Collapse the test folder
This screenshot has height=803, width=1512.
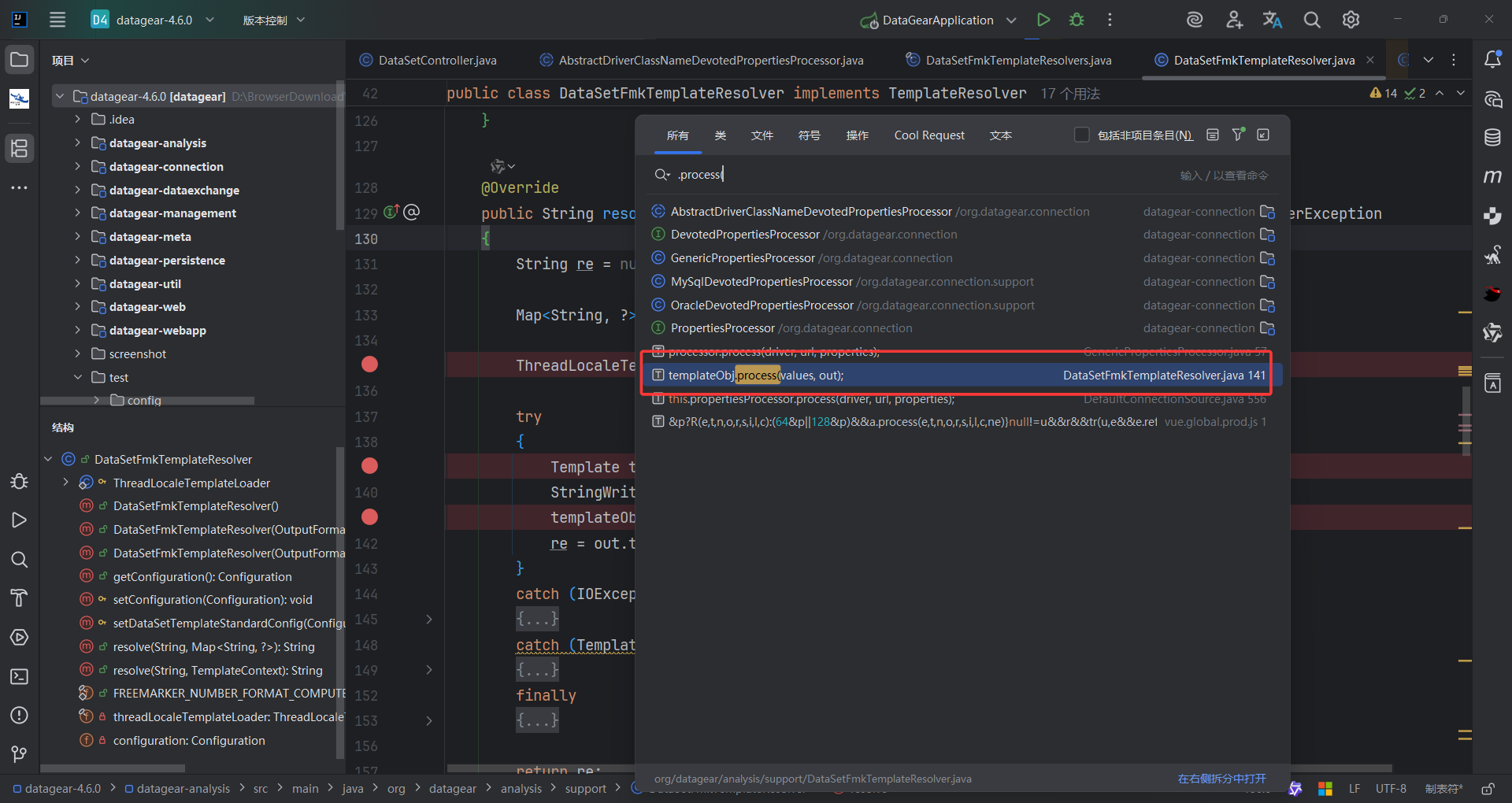point(77,377)
